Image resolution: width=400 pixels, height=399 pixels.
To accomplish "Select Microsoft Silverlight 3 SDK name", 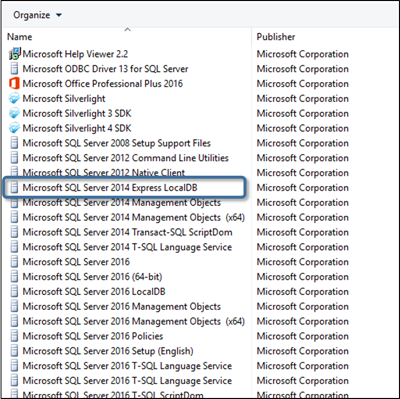I will (77, 113).
